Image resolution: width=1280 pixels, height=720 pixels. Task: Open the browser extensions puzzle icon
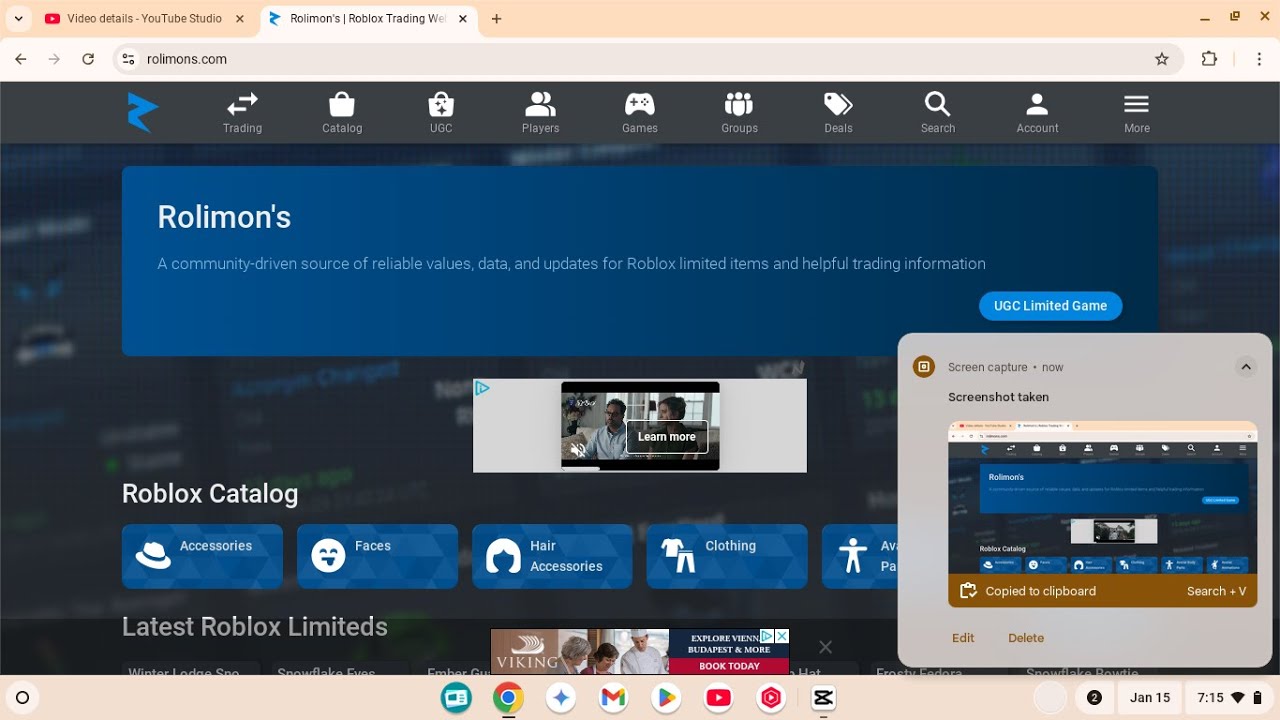[x=1209, y=59]
